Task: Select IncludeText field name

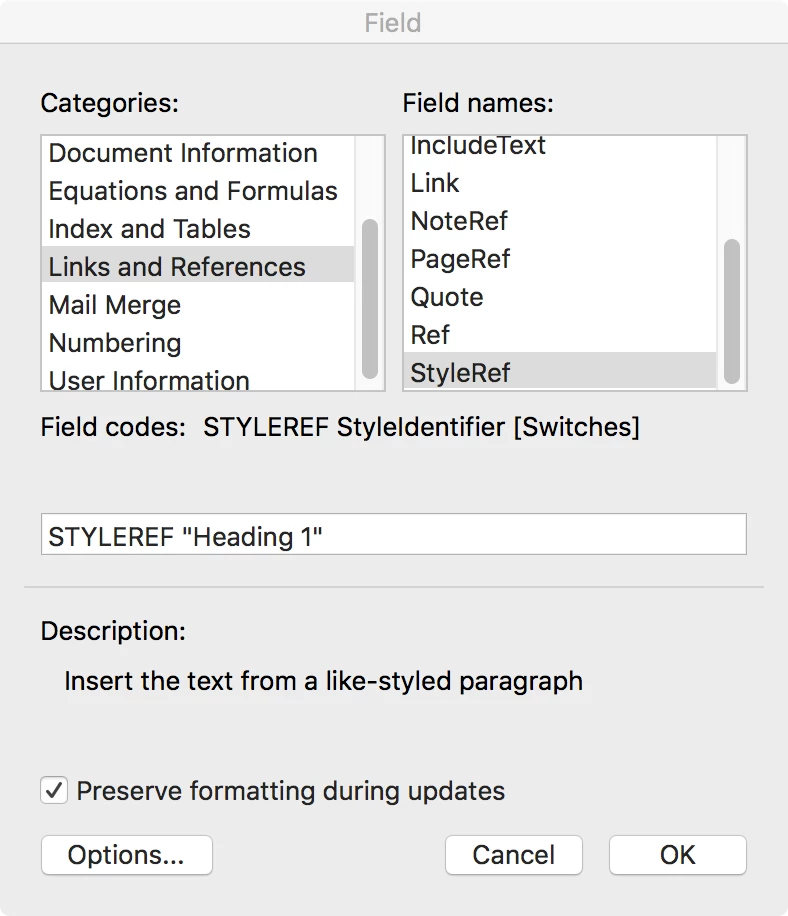Action: [x=478, y=147]
